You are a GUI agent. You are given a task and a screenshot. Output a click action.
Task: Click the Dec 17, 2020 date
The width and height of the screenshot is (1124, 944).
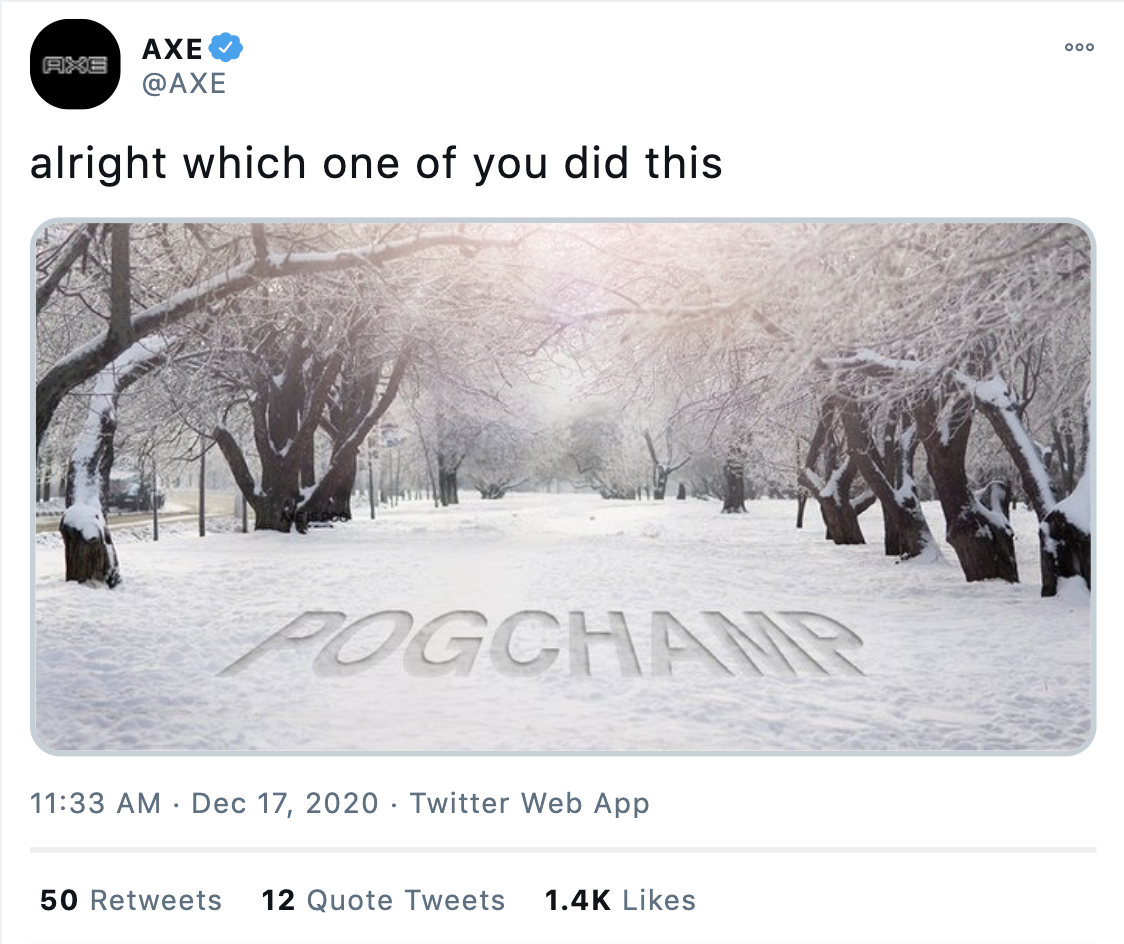[x=285, y=803]
